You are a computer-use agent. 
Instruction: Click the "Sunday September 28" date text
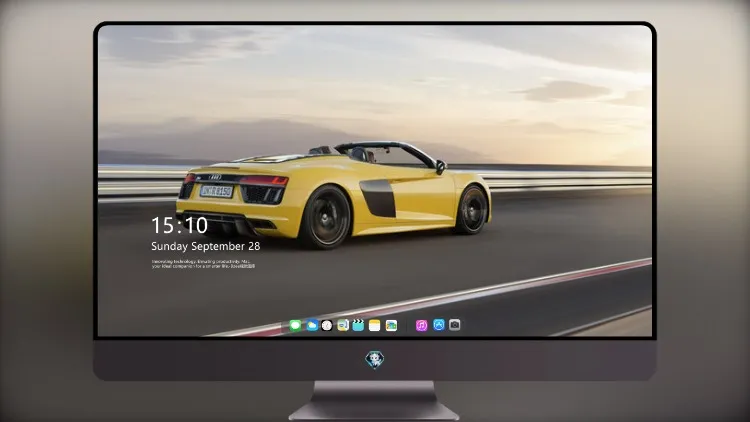point(206,246)
